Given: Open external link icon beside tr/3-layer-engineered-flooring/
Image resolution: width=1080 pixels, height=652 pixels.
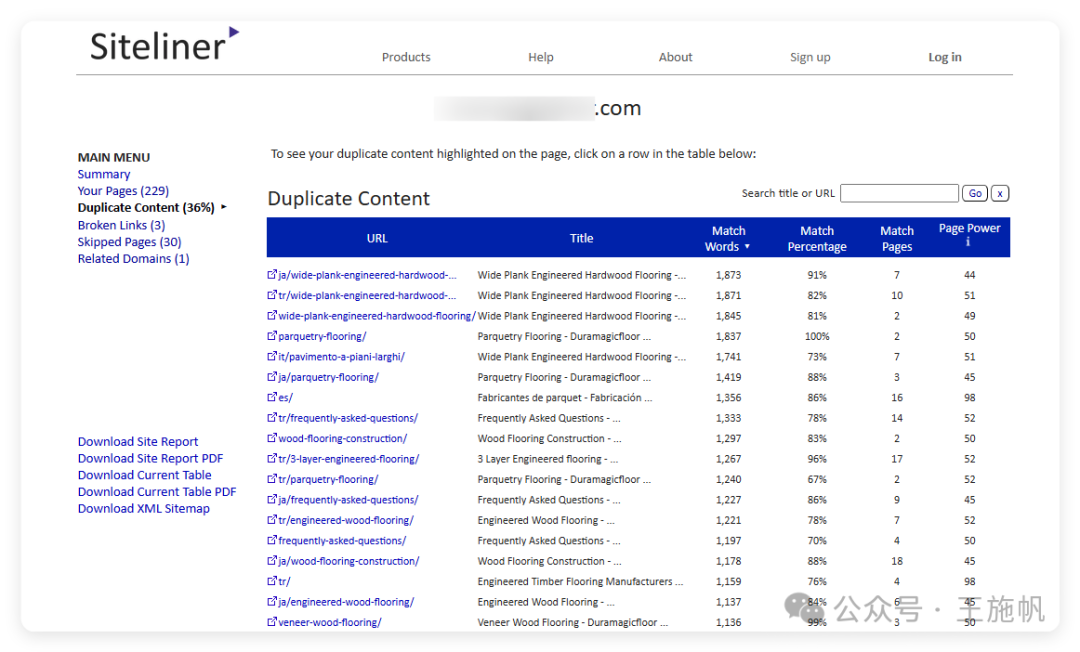Looking at the screenshot, I should point(272,458).
